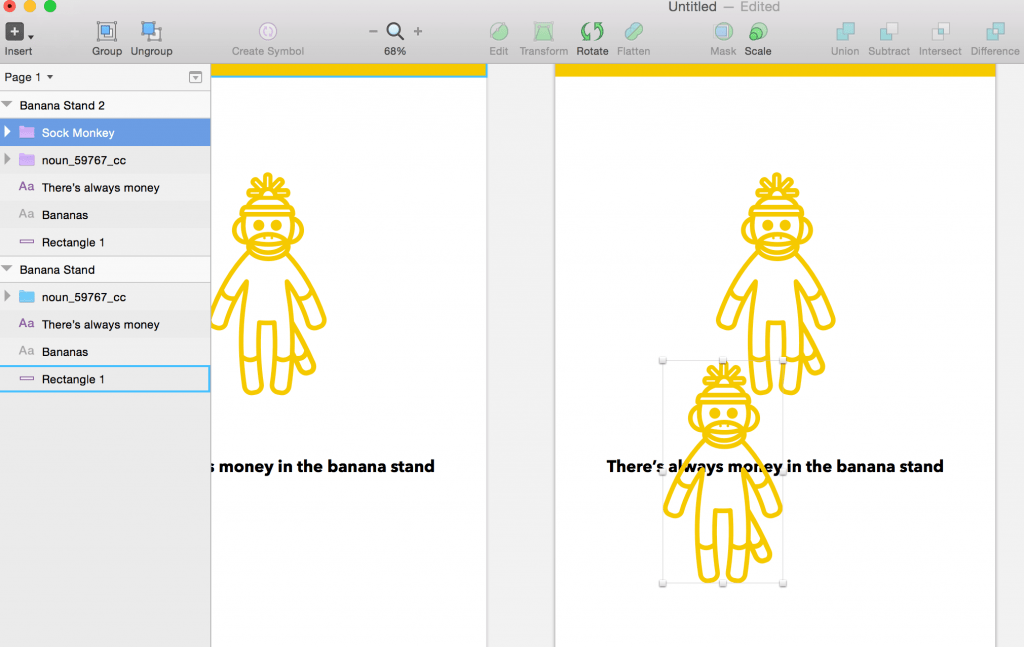This screenshot has width=1024, height=647.
Task: Zoom out with the minus button
Action: (x=373, y=31)
